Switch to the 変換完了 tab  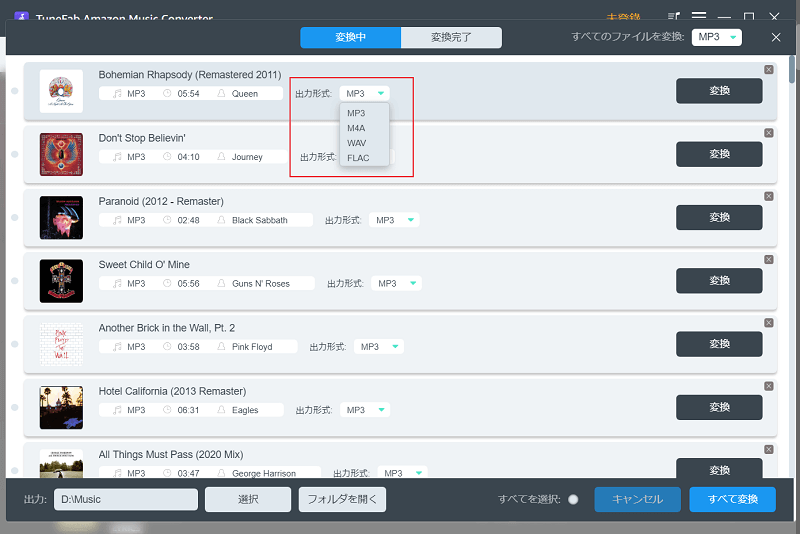pyautogui.click(x=451, y=37)
